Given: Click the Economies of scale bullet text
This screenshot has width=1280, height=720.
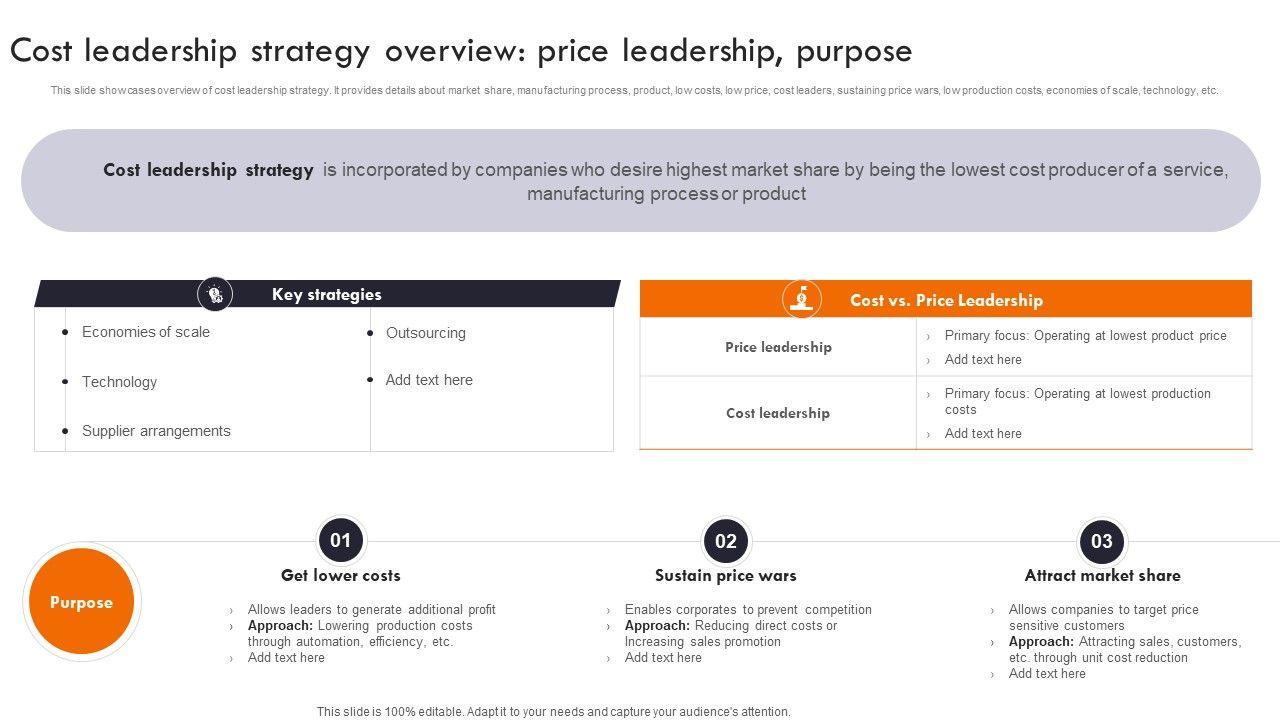Looking at the screenshot, I should pyautogui.click(x=146, y=332).
